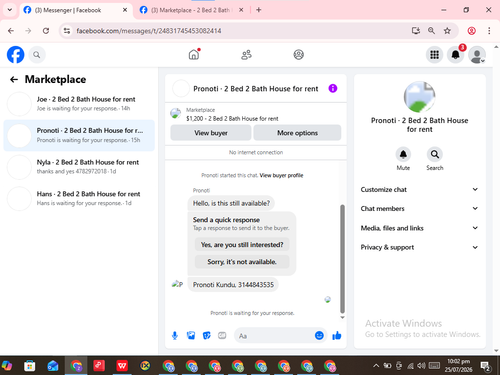Click the chat scrollbar down arrow

(342, 317)
